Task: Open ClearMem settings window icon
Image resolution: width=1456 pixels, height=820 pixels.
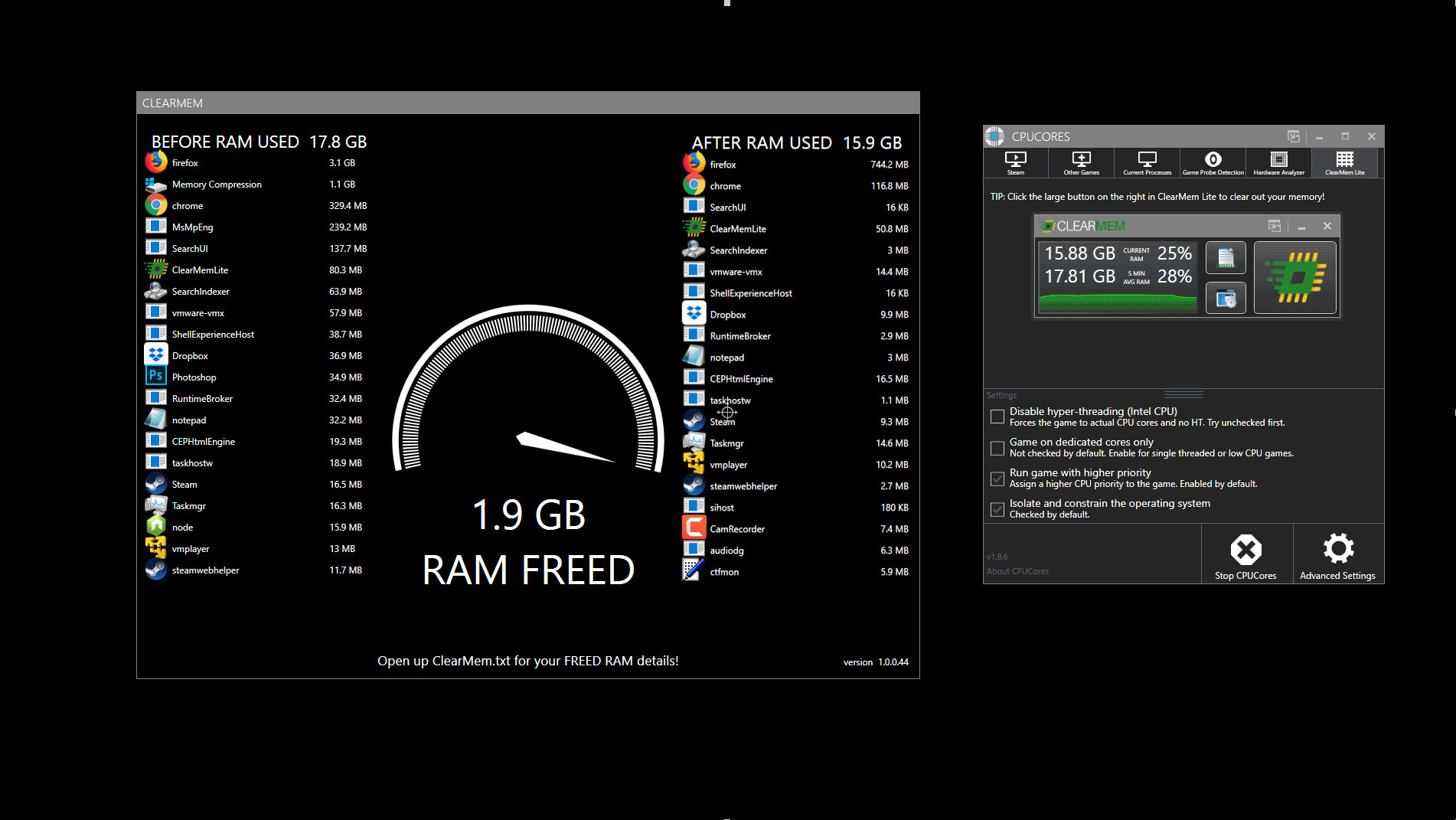Action: tap(1226, 298)
